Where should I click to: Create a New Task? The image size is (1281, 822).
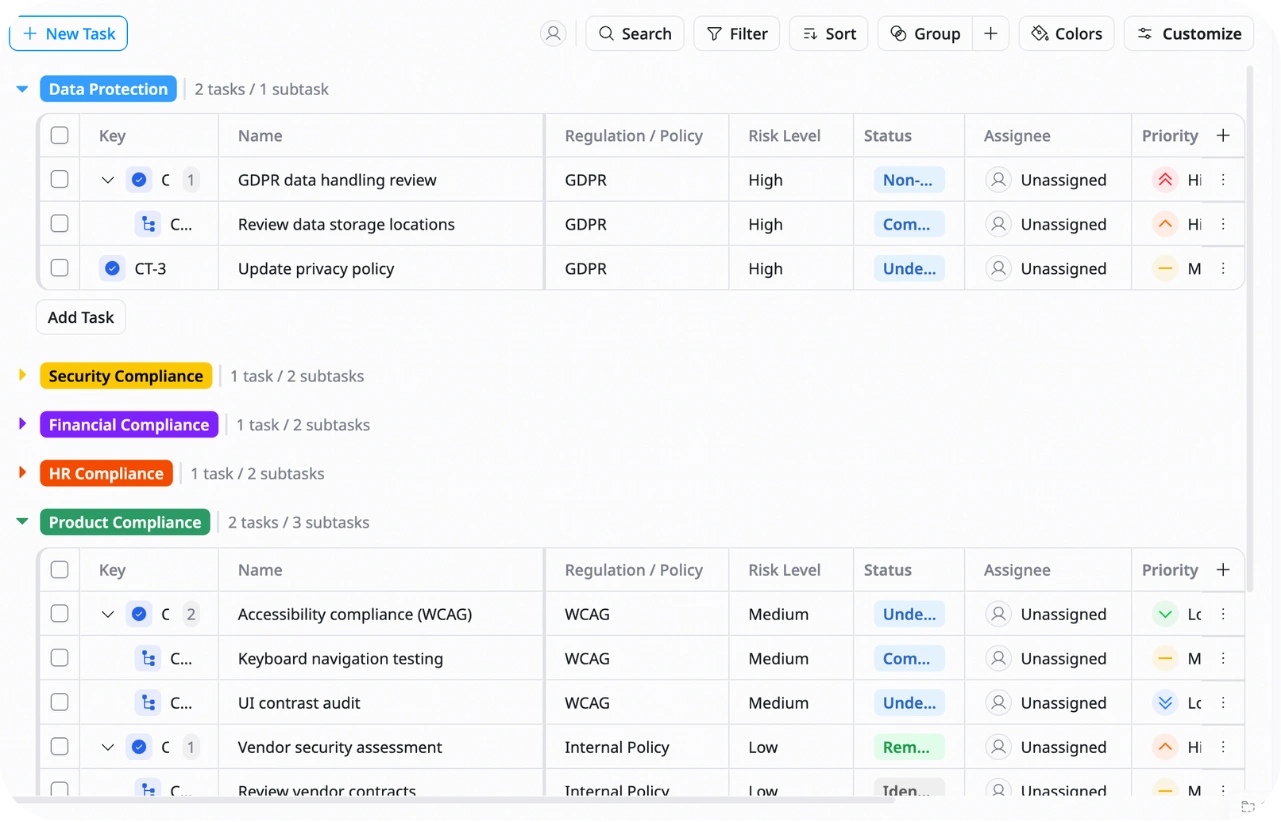click(68, 33)
